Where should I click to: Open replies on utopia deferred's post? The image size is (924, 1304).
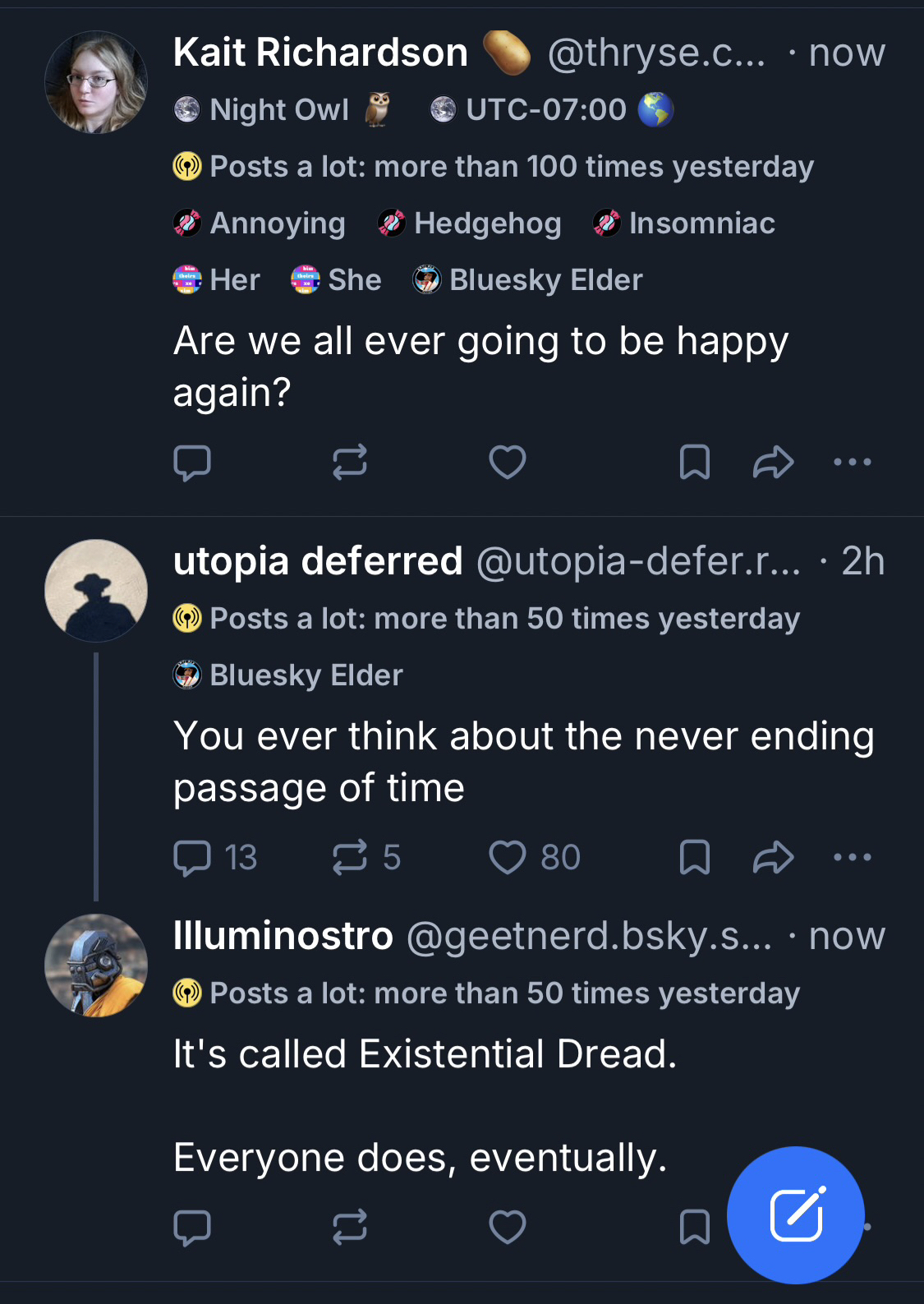coord(215,858)
